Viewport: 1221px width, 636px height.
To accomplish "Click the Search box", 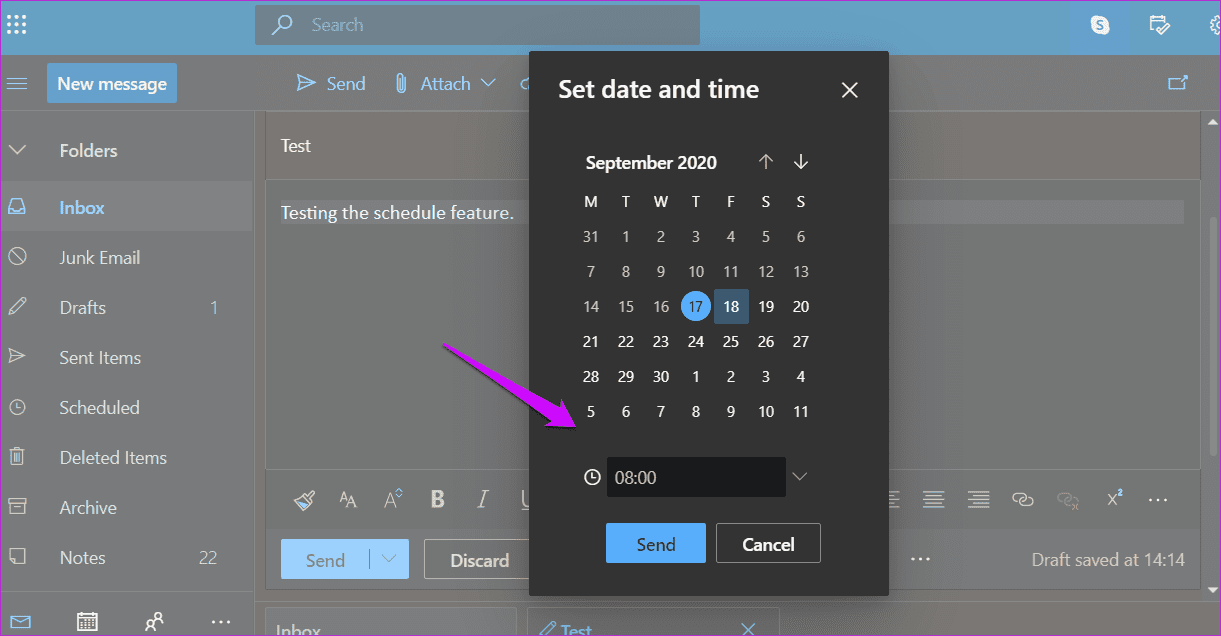I will coord(477,25).
